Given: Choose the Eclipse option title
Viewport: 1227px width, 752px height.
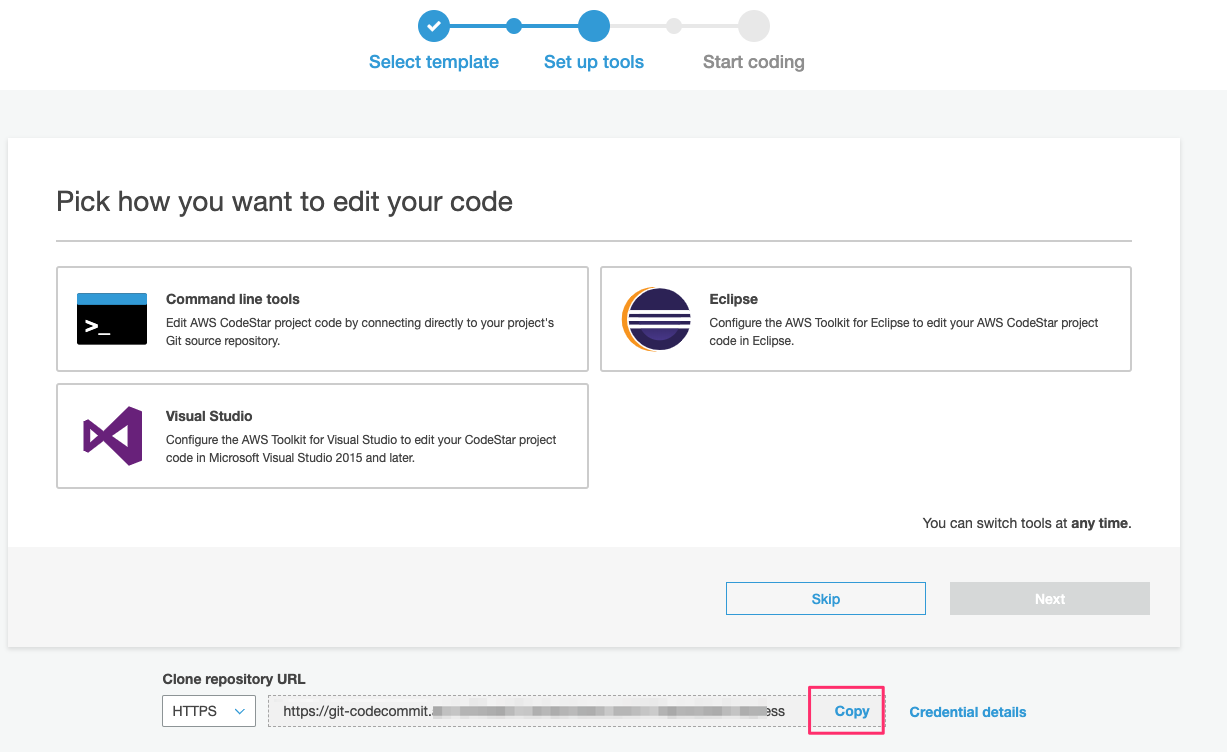Looking at the screenshot, I should [734, 299].
